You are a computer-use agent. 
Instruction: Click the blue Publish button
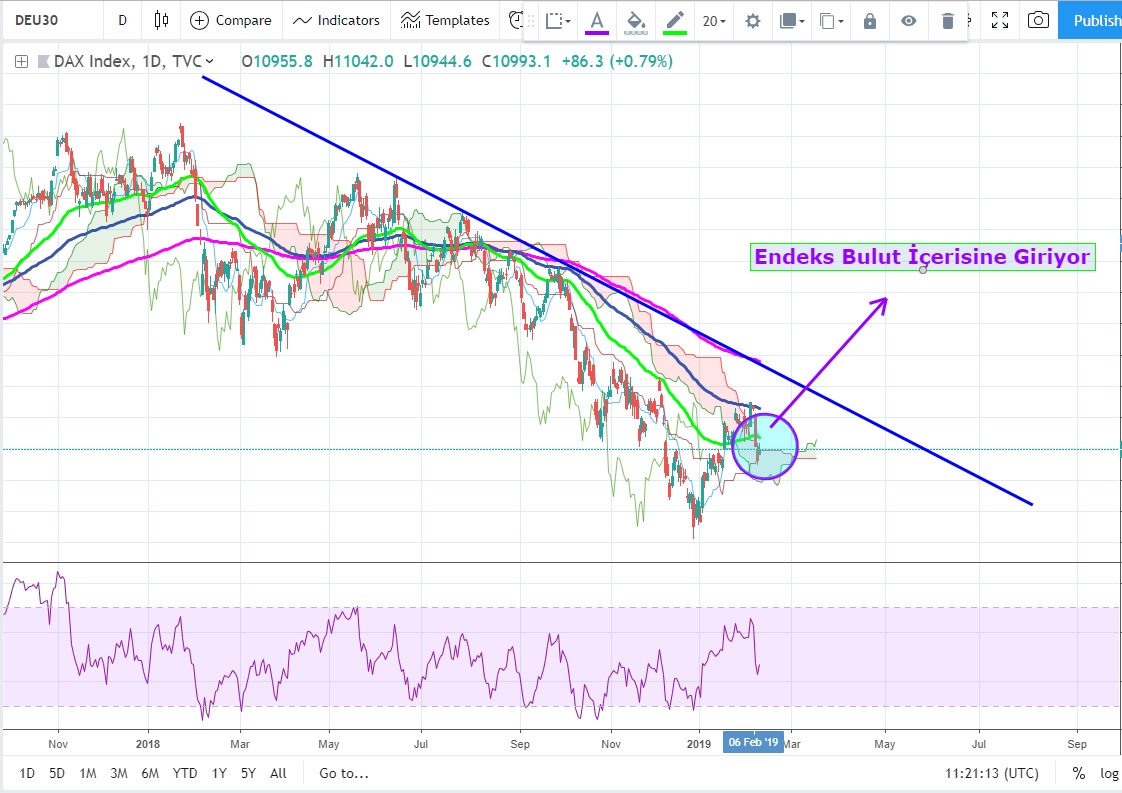pos(1095,20)
